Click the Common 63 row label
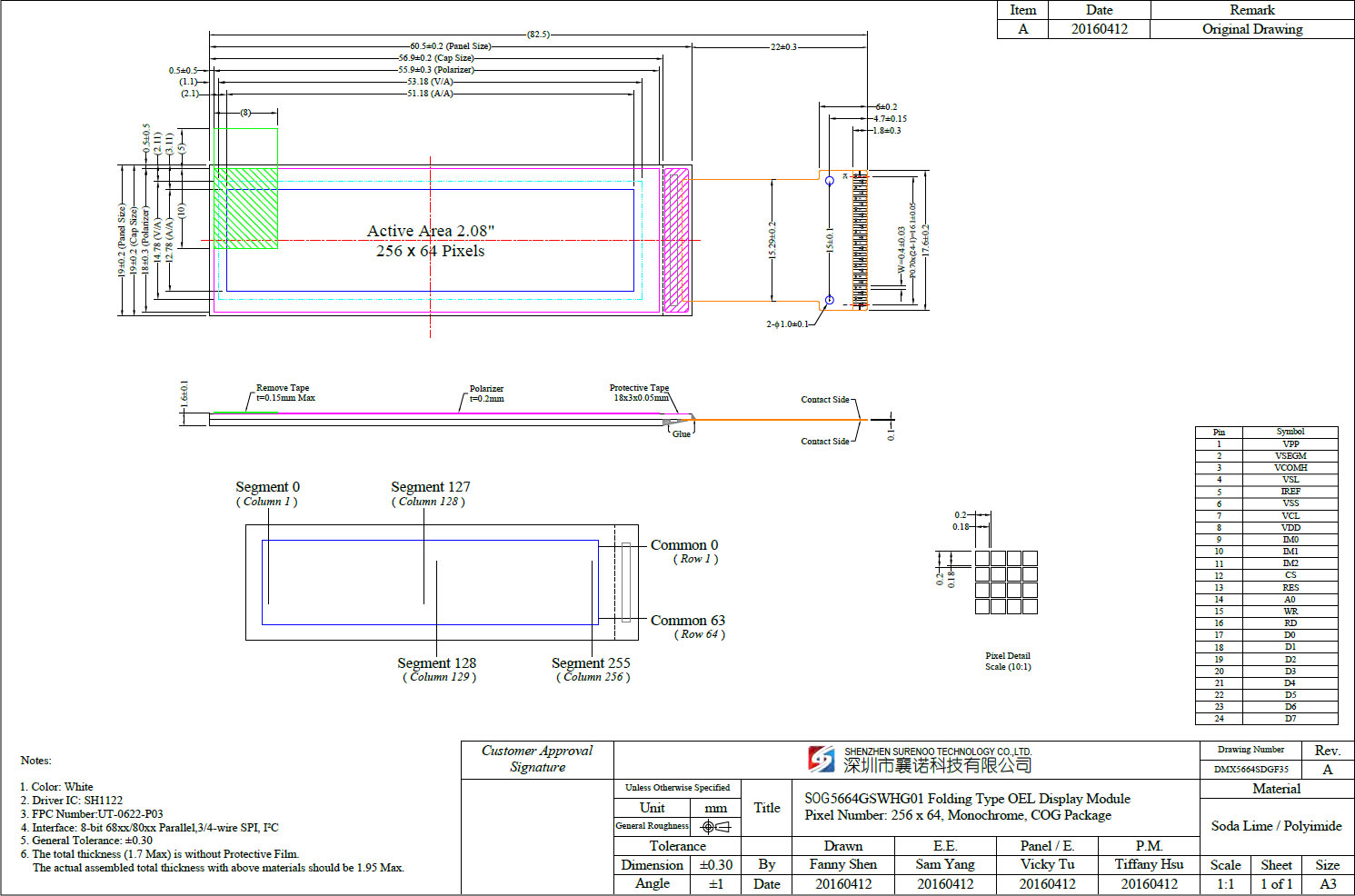This screenshot has width=1355, height=896. point(687,621)
